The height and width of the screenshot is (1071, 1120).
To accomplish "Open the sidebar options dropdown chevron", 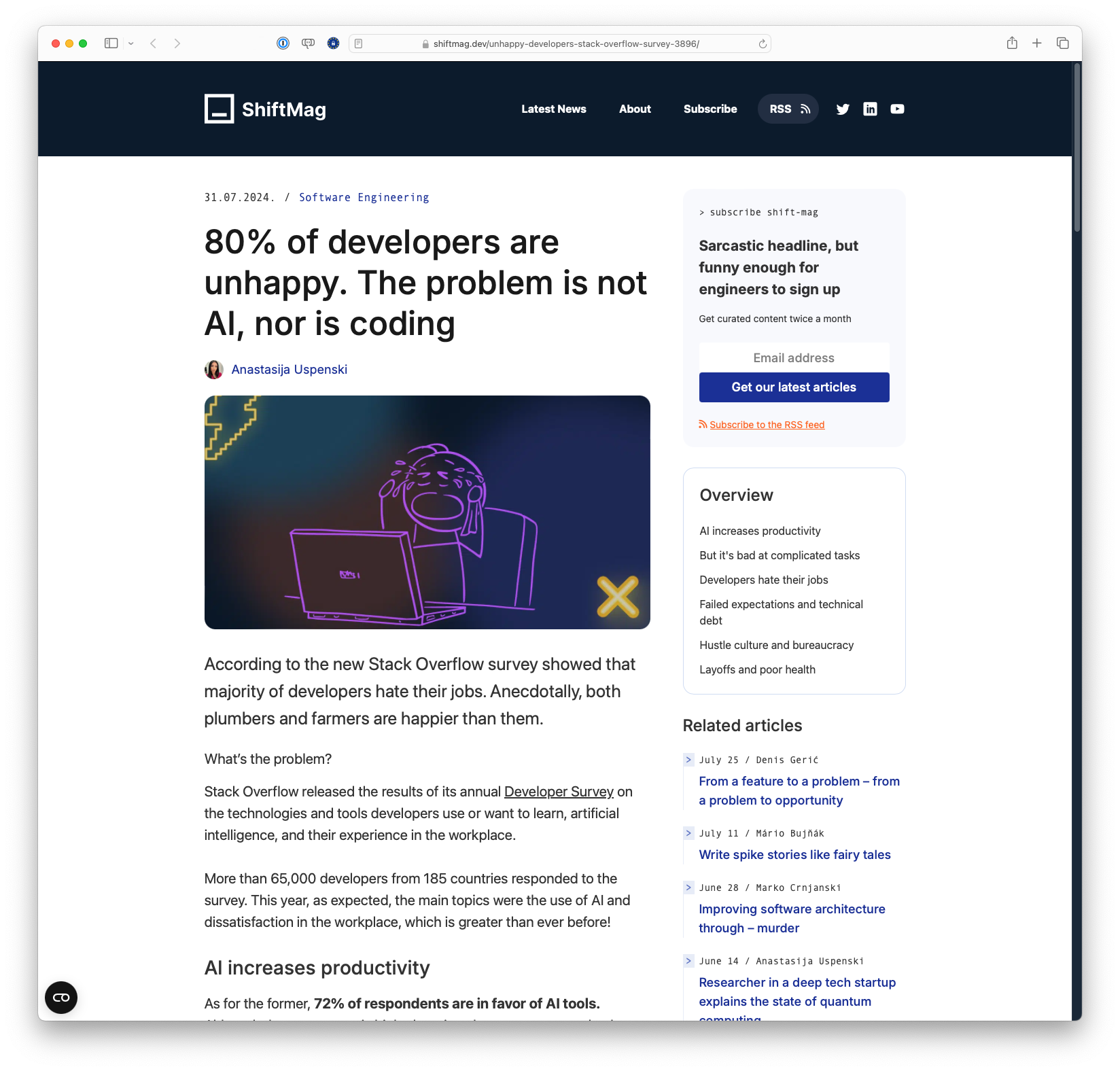I will tap(131, 43).
